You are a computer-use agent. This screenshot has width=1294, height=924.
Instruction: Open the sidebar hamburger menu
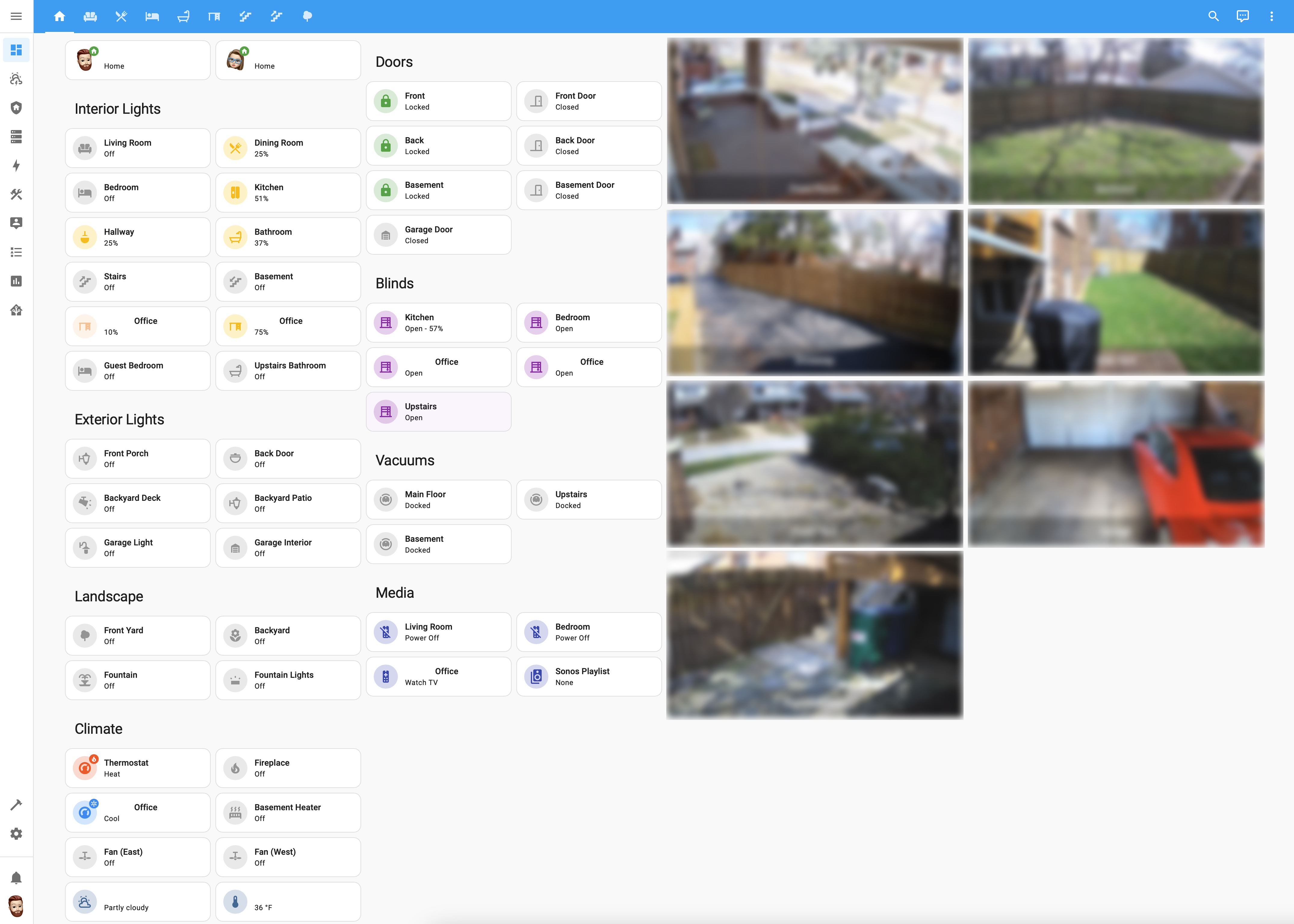coord(16,17)
